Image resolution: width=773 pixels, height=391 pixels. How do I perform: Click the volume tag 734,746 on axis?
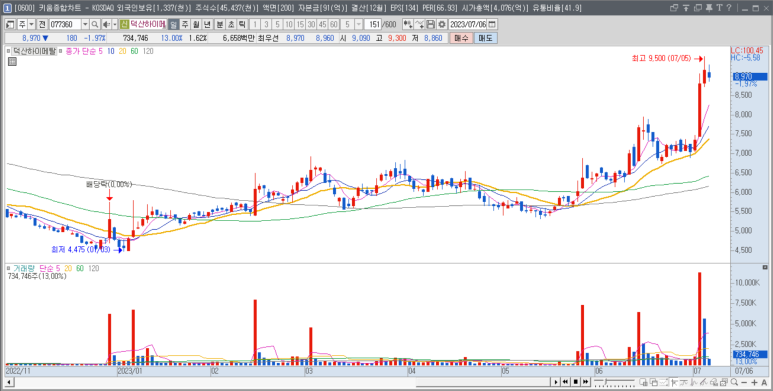[x=750, y=354]
